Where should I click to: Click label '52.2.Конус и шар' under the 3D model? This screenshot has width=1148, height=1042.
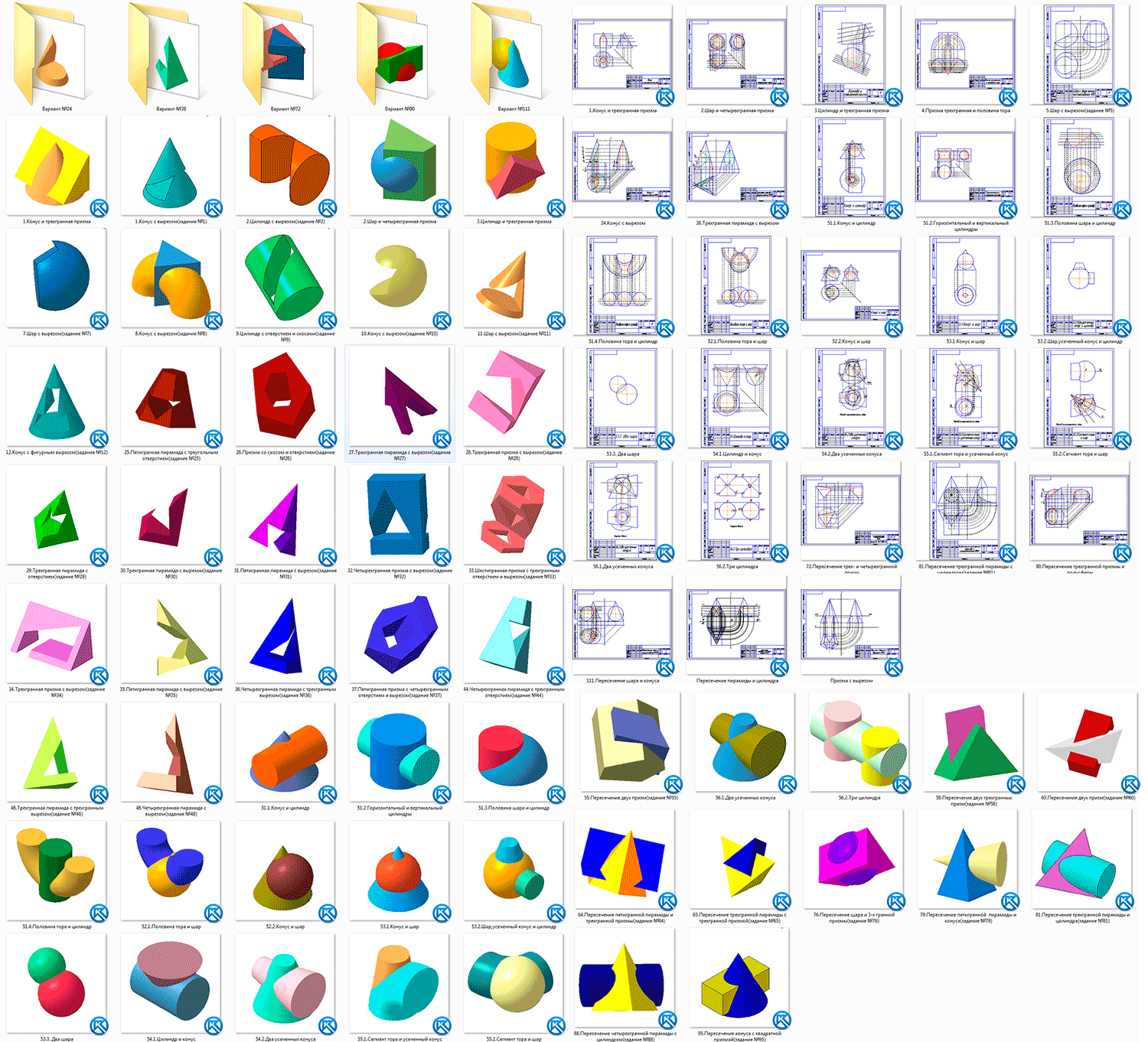285,926
